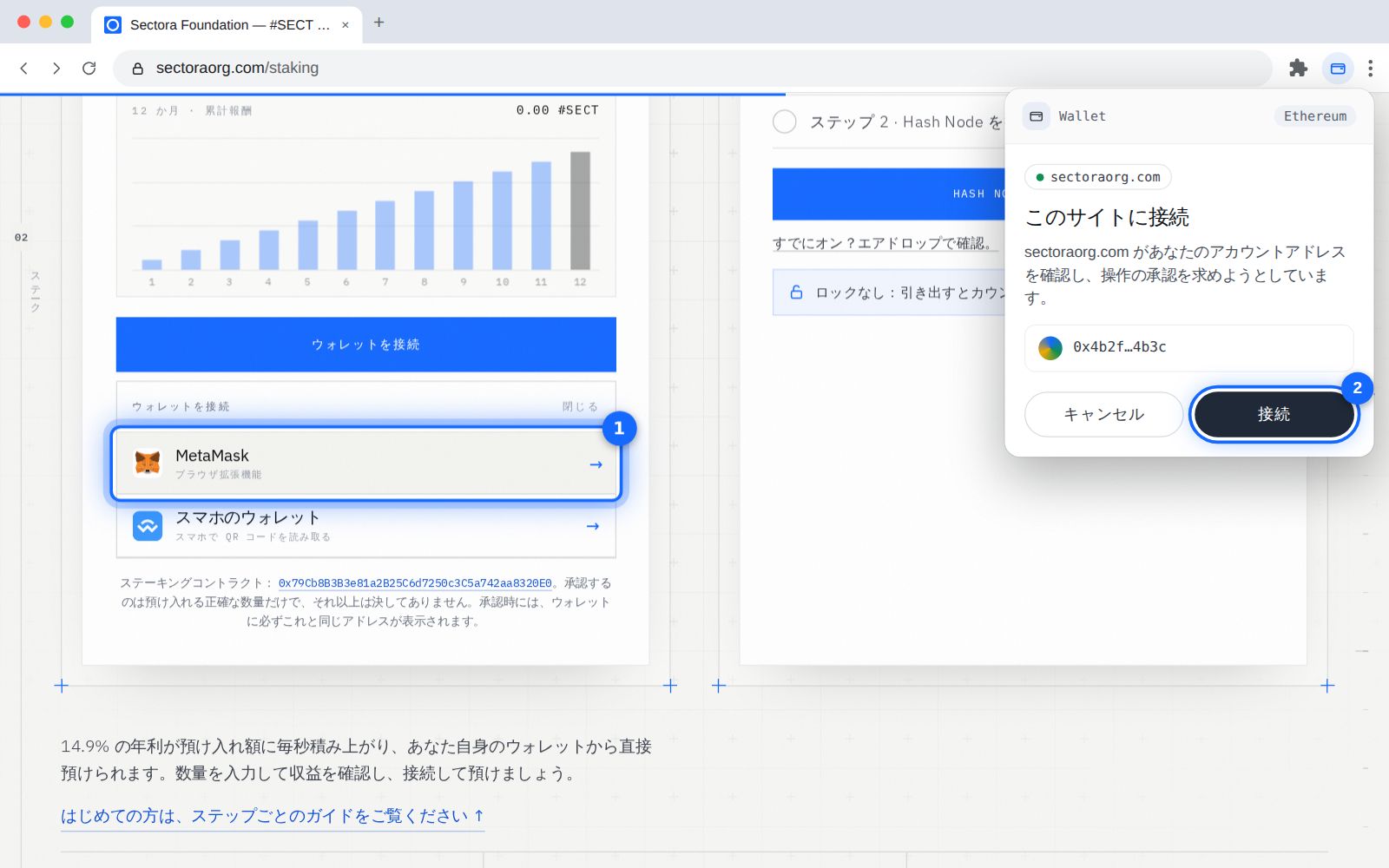1389x868 pixels.
Task: Open the browser extensions puzzle icon
Action: click(1298, 68)
